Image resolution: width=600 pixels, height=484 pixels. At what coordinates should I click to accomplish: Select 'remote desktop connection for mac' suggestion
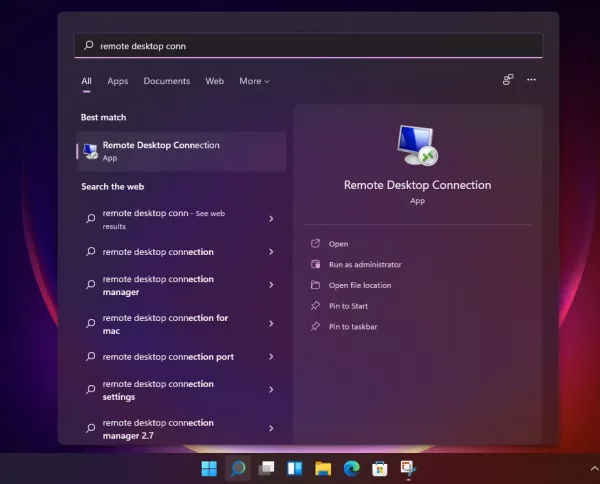[x=165, y=324]
